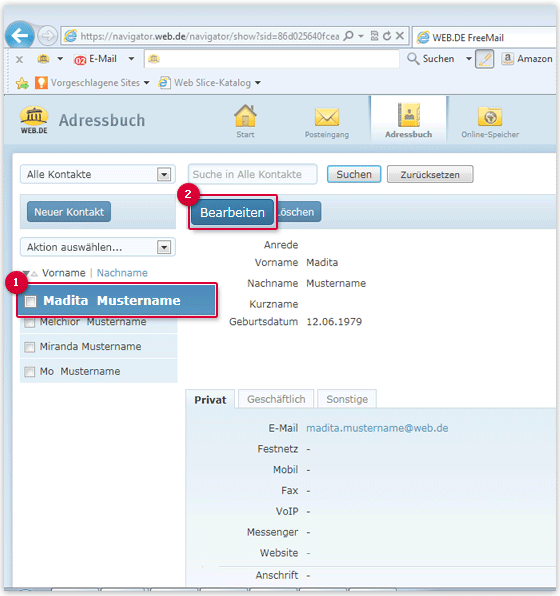Click the toolbar Suchen magnifier button
This screenshot has height=596, width=560.
click(x=430, y=59)
